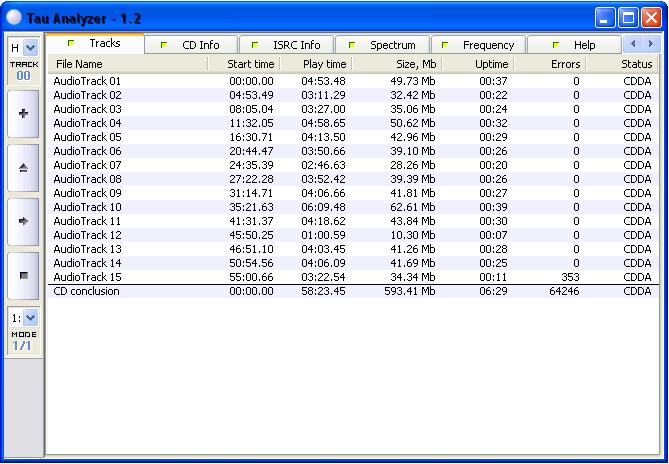
Task: Select the AudioTrack 06 row
Action: click(x=353, y=151)
